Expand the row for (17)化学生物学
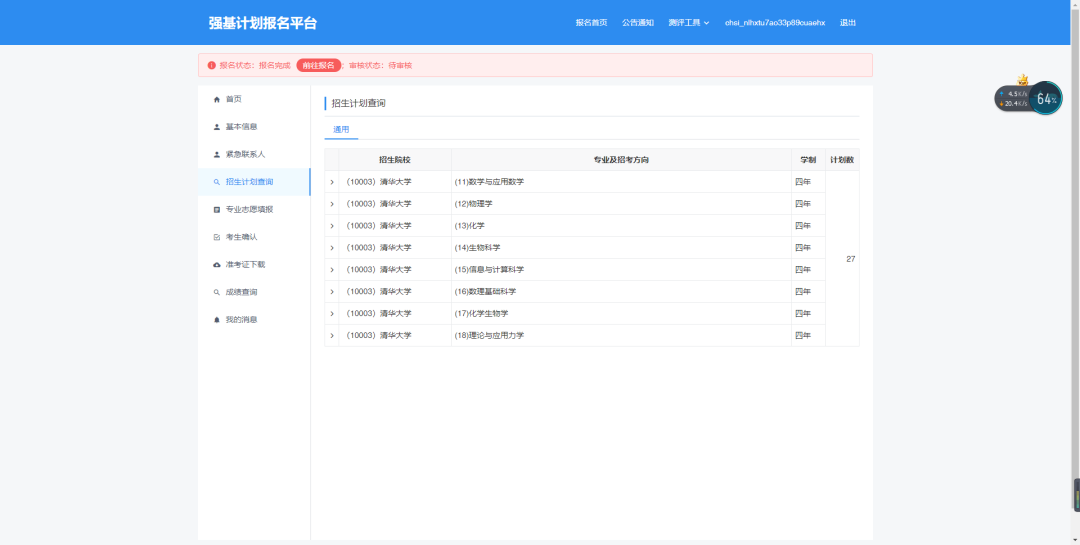1080x545 pixels. click(331, 313)
